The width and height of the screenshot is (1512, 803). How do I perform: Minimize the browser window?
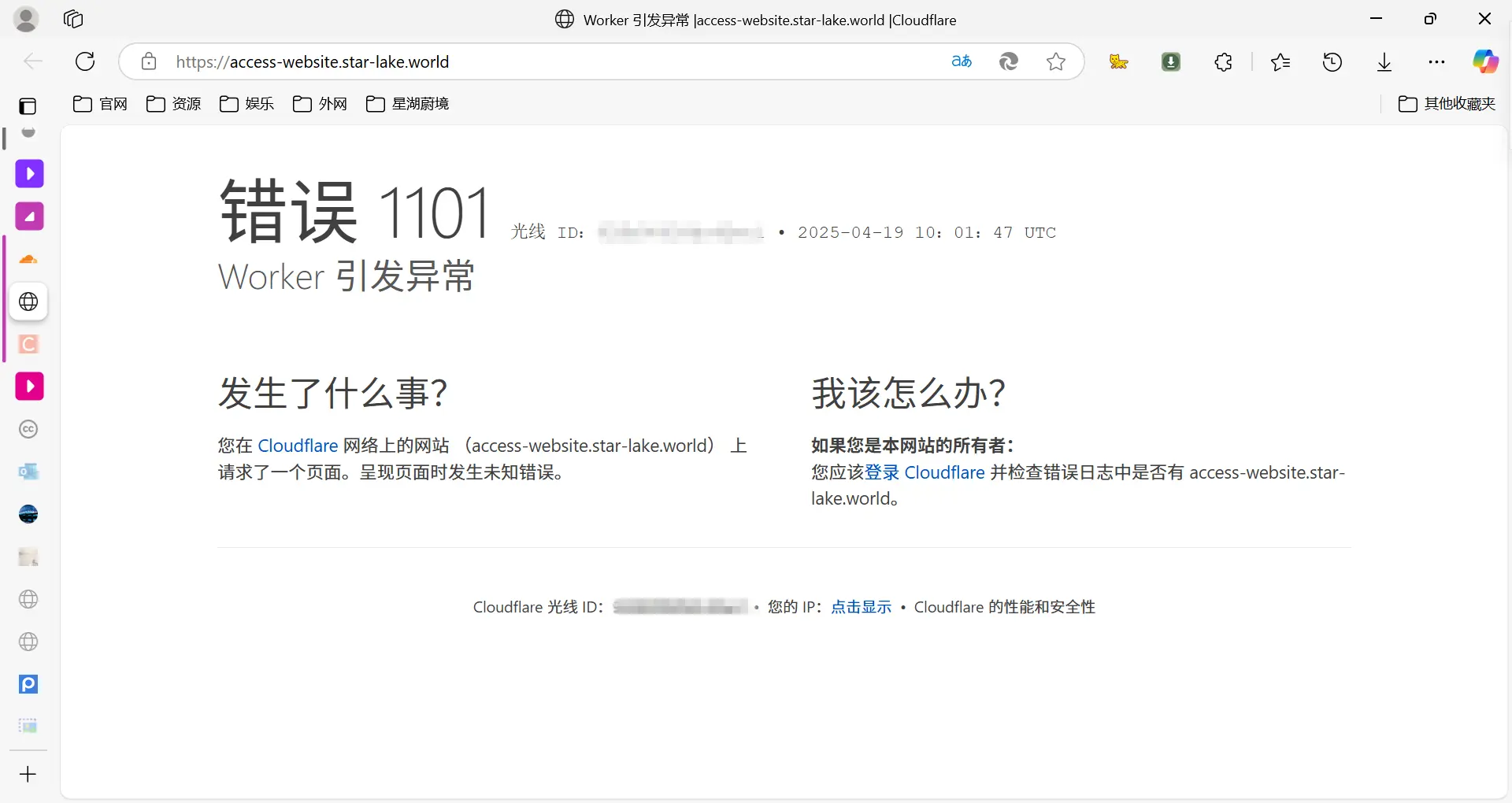click(1377, 19)
